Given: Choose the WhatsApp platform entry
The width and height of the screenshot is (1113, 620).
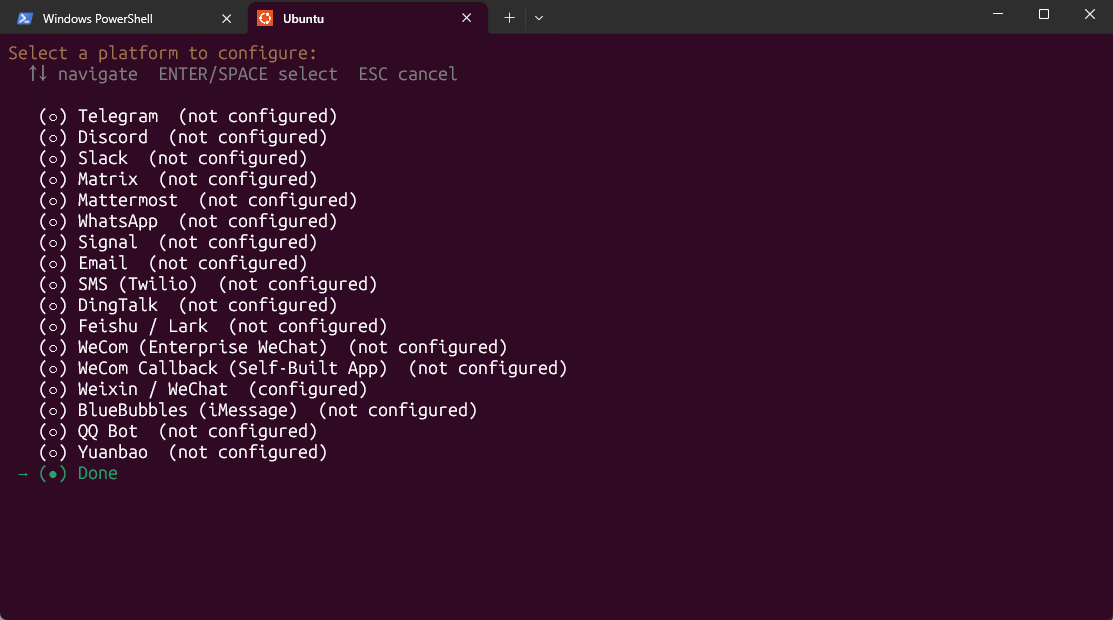Looking at the screenshot, I should (x=118, y=221).
